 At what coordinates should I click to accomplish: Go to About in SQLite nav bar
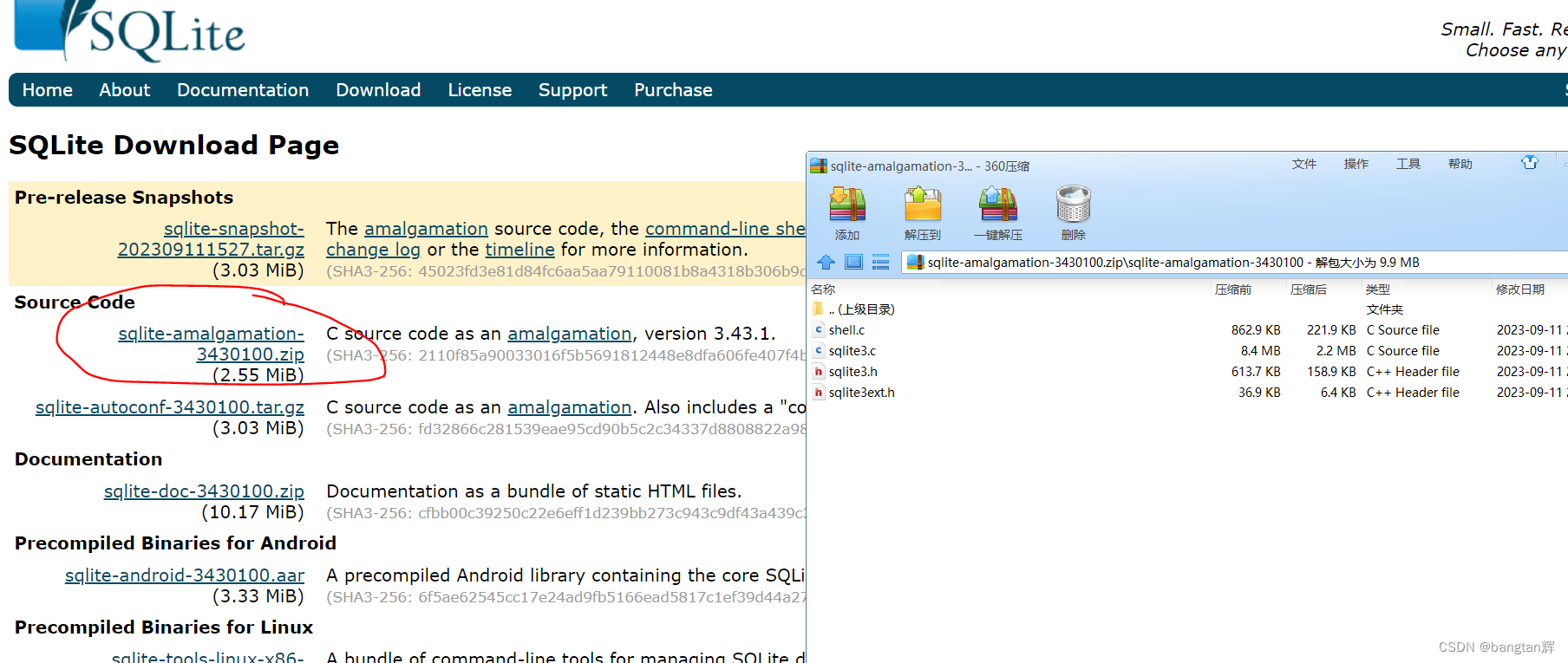(125, 90)
